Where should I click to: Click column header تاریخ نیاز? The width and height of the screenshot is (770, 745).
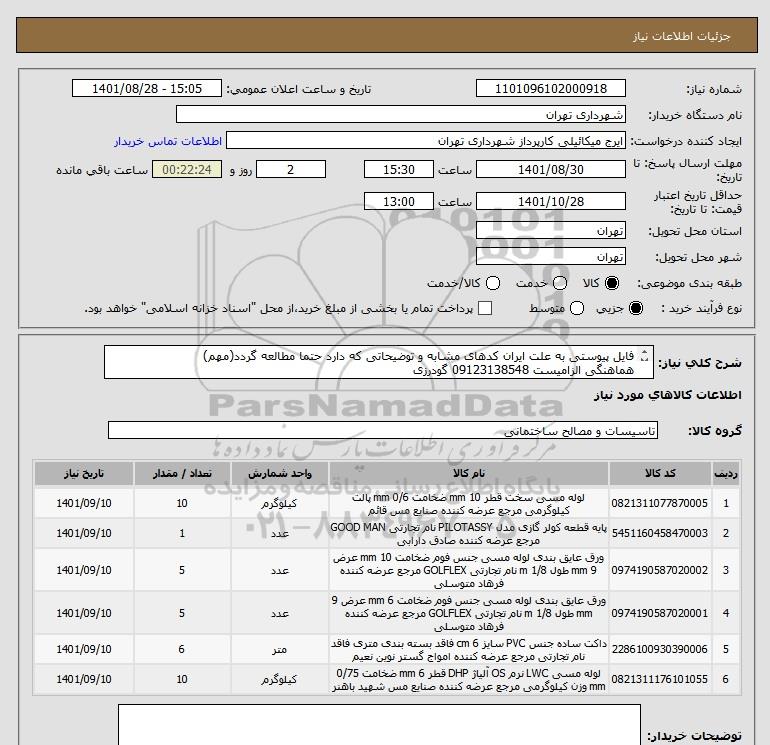[x=84, y=473]
